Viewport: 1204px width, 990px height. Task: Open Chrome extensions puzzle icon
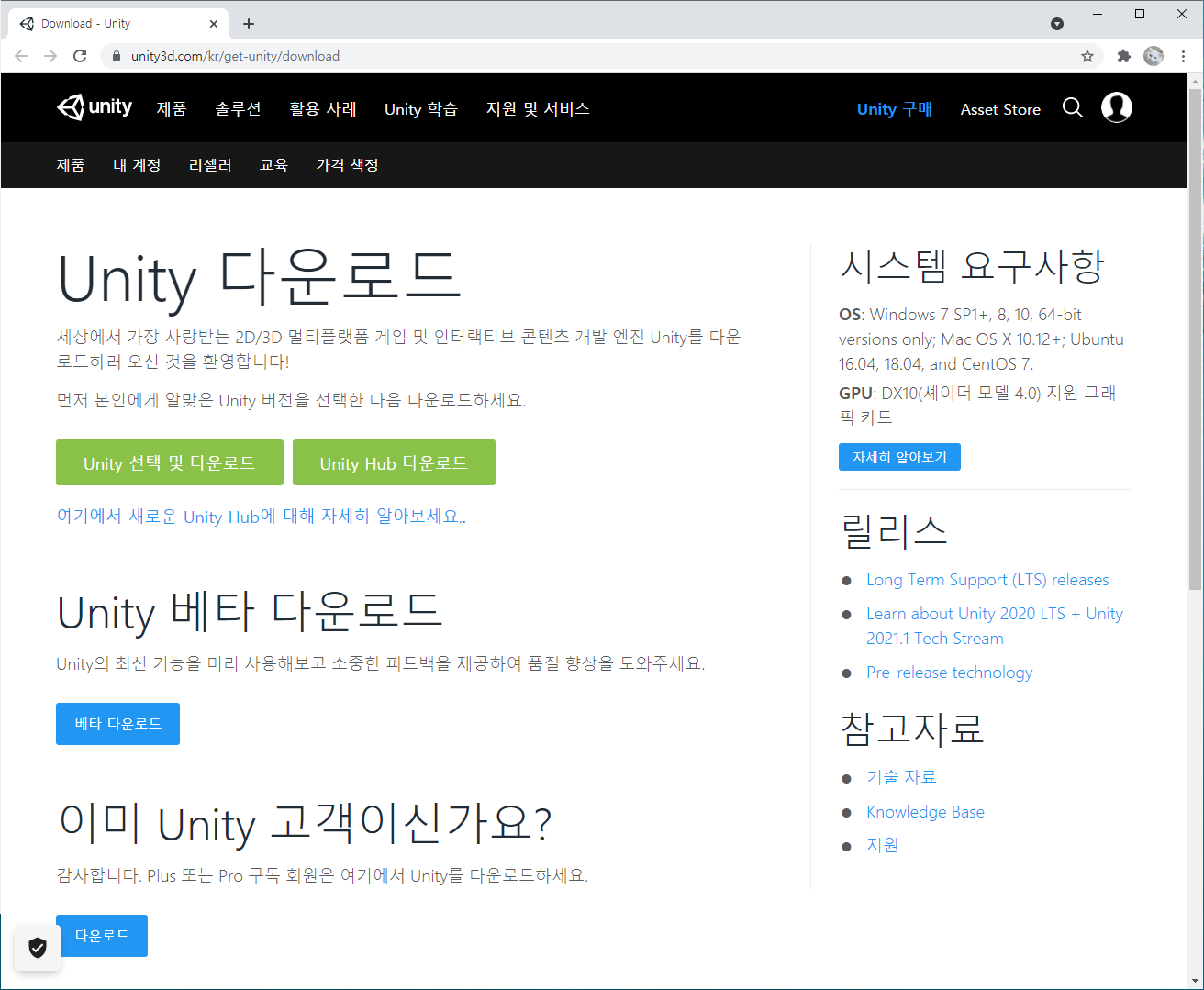[1123, 56]
